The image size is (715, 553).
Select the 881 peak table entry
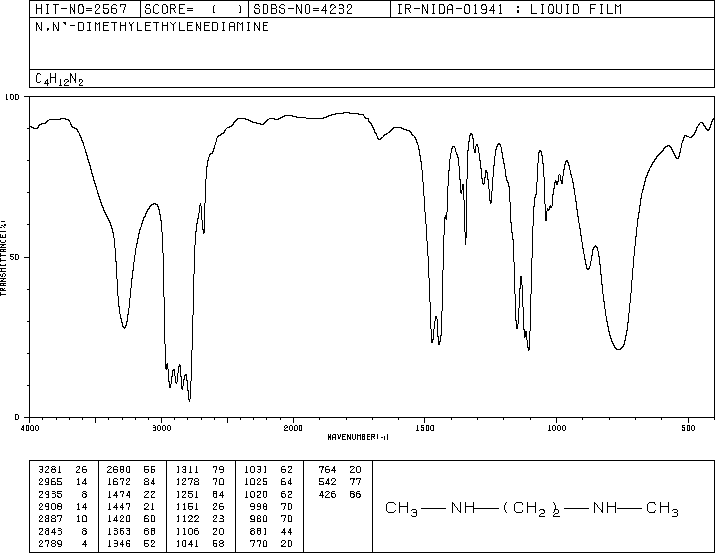pyautogui.click(x=259, y=532)
